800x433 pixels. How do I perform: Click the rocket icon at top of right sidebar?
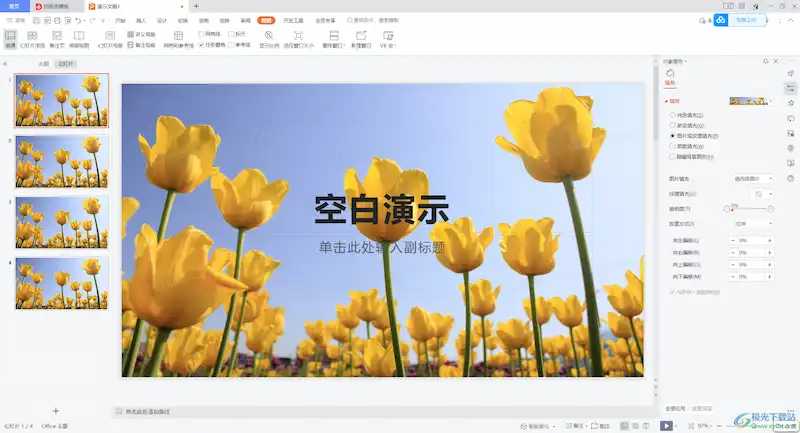(x=790, y=73)
